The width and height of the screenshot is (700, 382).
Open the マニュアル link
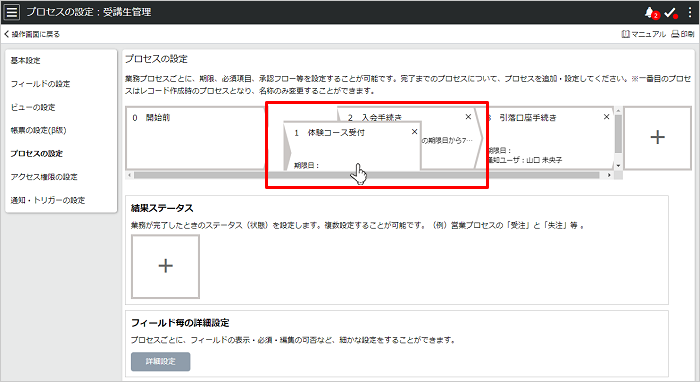(643, 34)
